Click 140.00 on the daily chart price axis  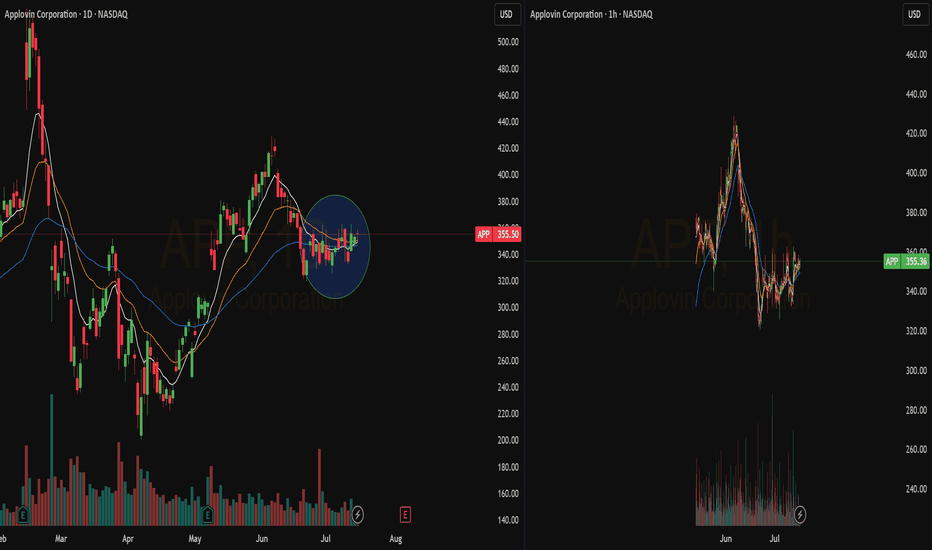508,520
